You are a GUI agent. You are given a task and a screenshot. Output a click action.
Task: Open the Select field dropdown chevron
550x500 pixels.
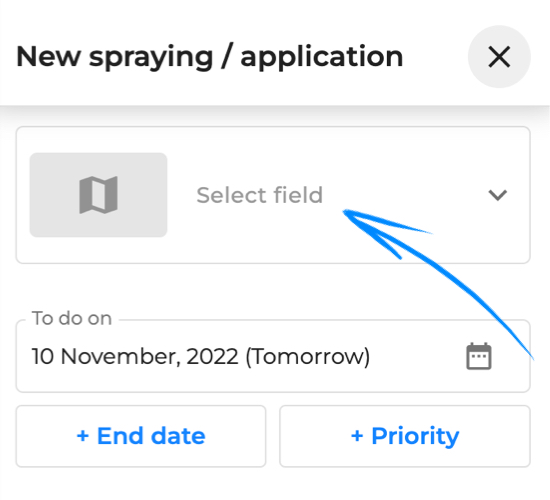pos(498,195)
